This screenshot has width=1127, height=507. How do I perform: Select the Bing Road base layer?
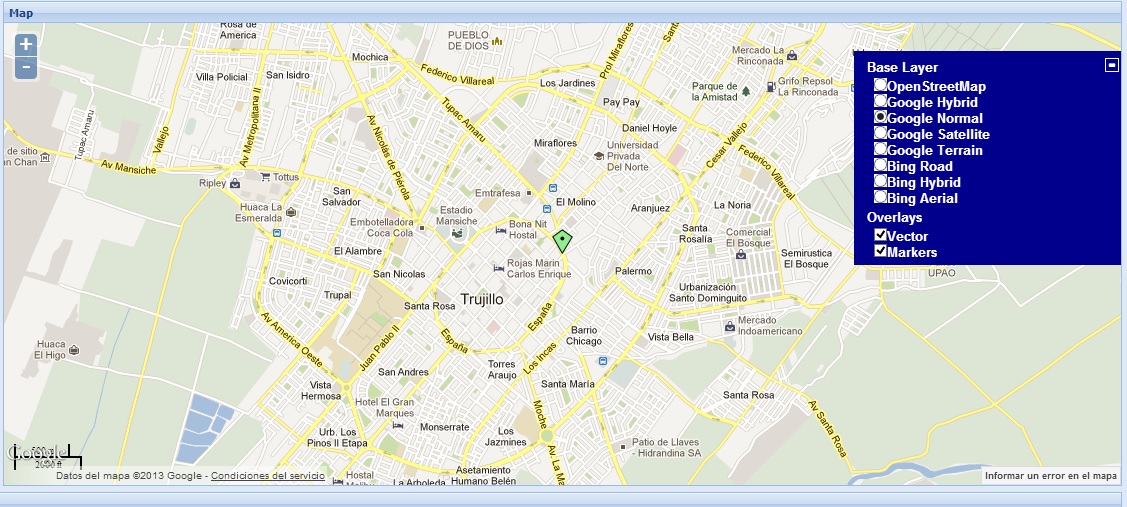point(880,165)
